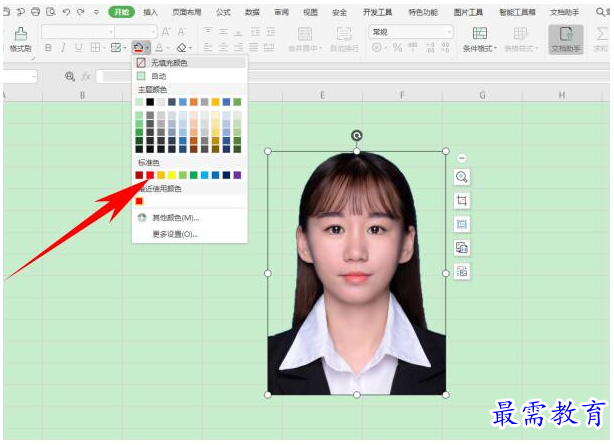The image size is (614, 445).
Task: Click the search magnifier in the tab bar
Action: tap(600, 12)
